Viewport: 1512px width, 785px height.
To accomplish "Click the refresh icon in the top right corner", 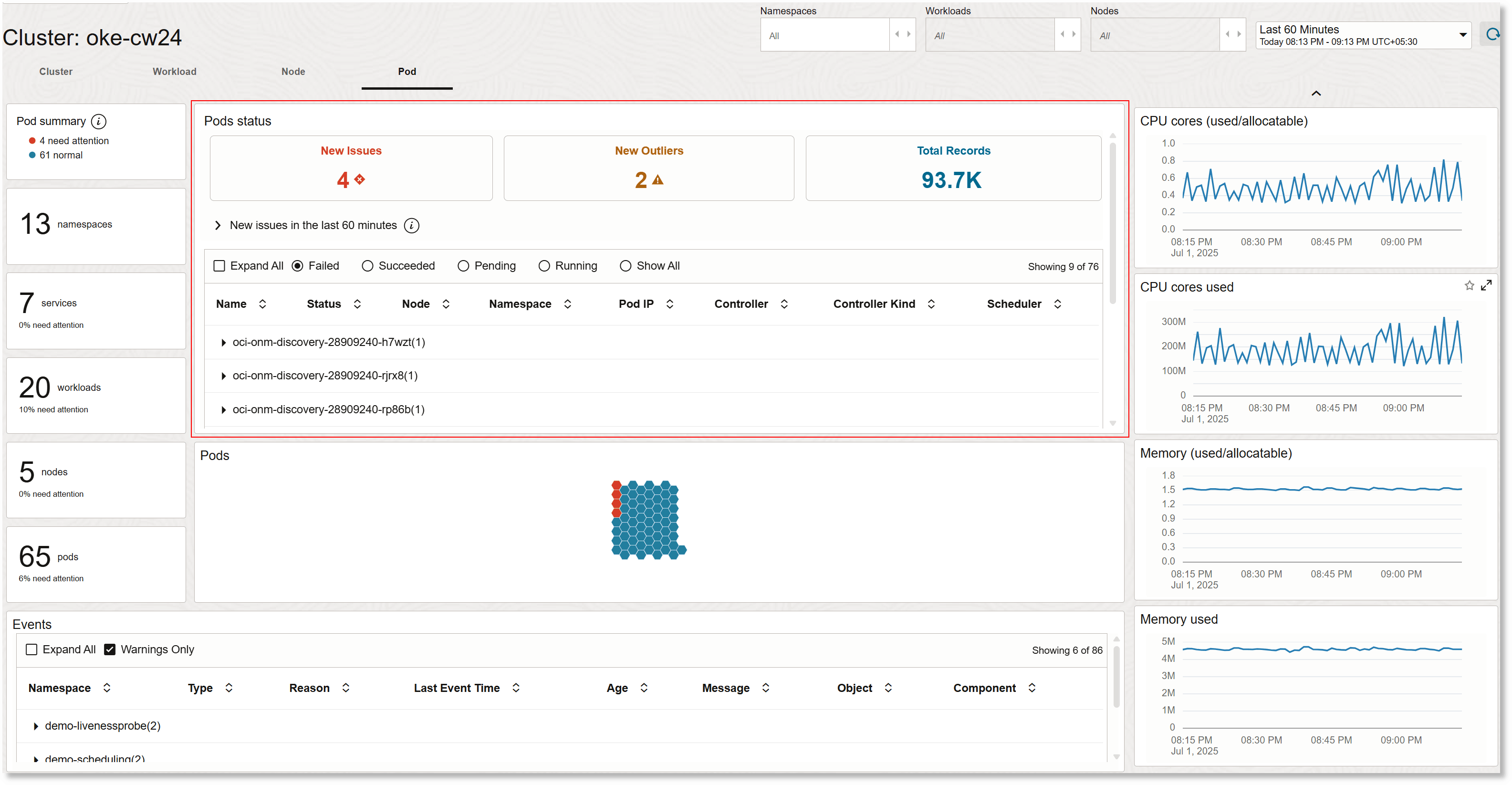I will 1492,33.
